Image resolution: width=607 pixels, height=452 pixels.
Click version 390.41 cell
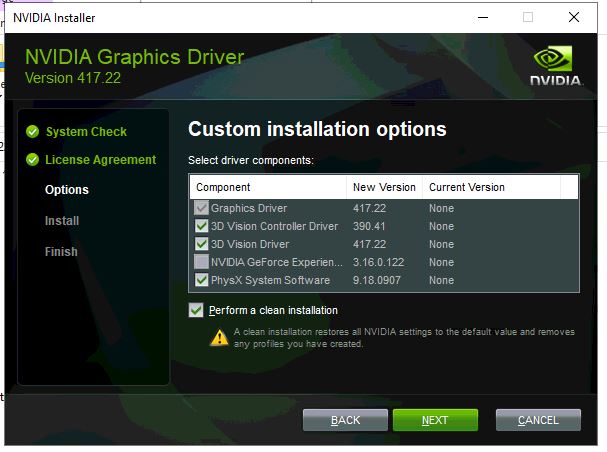click(x=369, y=226)
